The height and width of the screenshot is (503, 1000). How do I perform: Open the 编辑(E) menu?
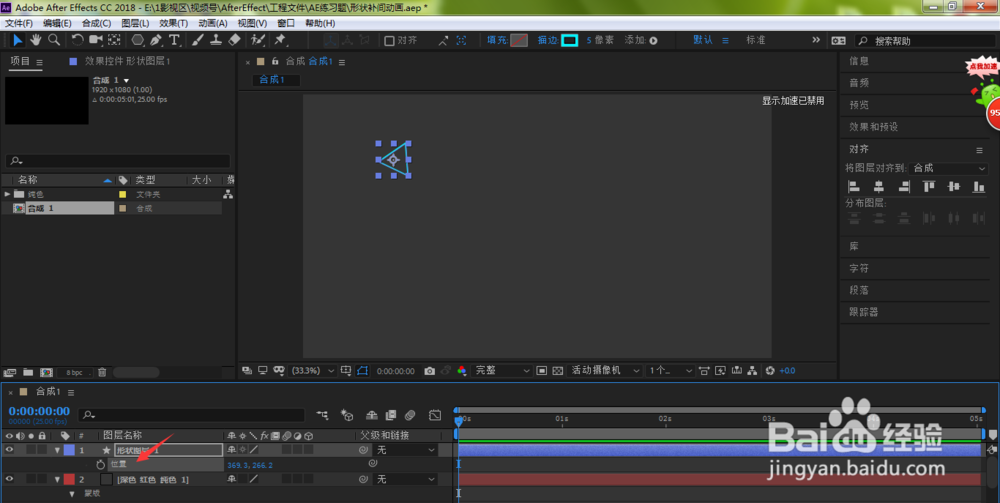click(57, 23)
